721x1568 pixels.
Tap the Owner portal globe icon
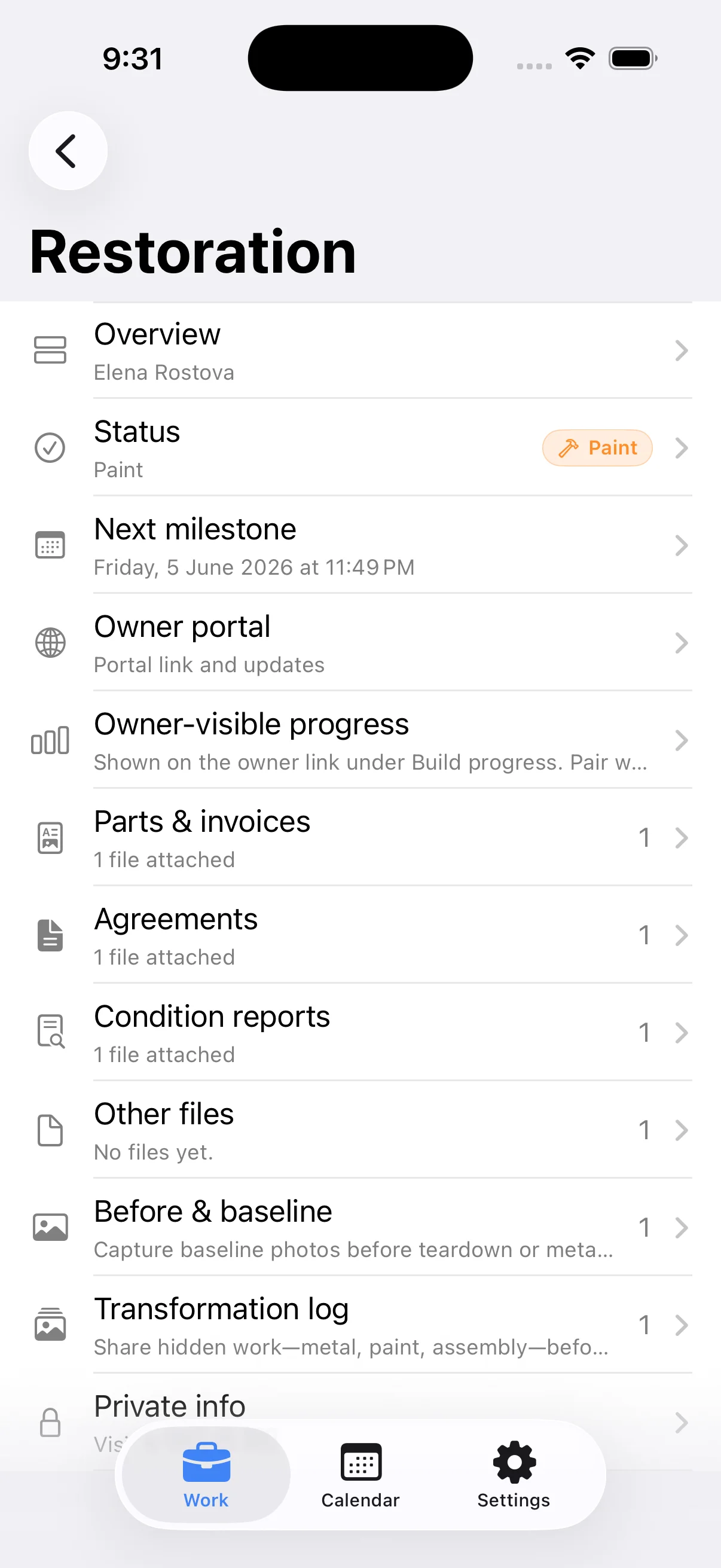[x=50, y=642]
